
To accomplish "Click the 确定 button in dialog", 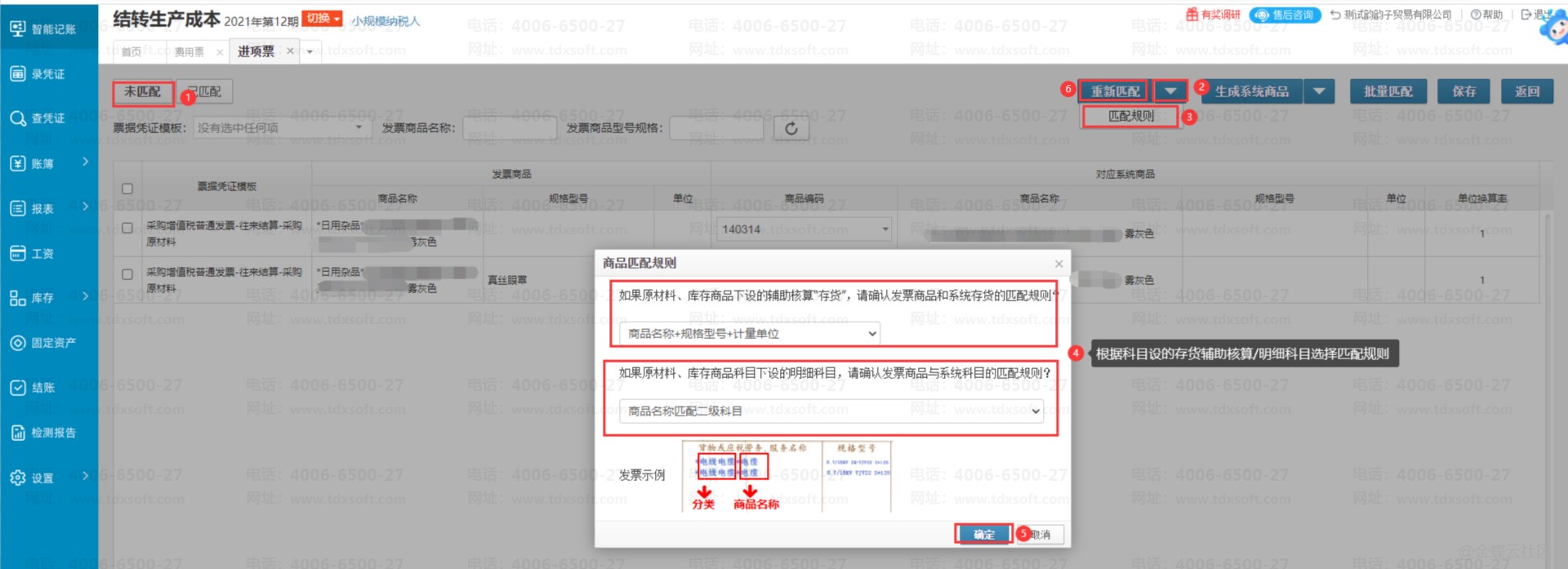I will tap(983, 534).
